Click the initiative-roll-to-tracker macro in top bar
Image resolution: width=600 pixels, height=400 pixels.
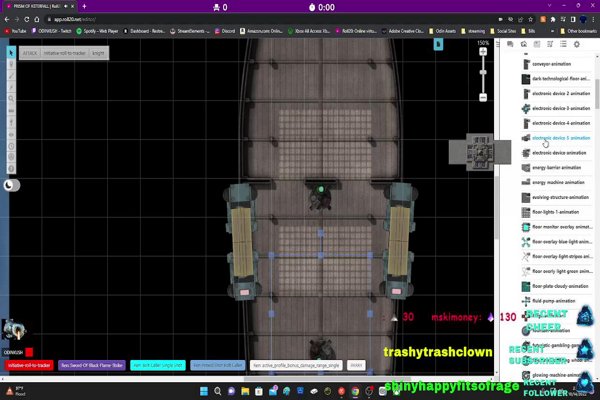(64, 53)
